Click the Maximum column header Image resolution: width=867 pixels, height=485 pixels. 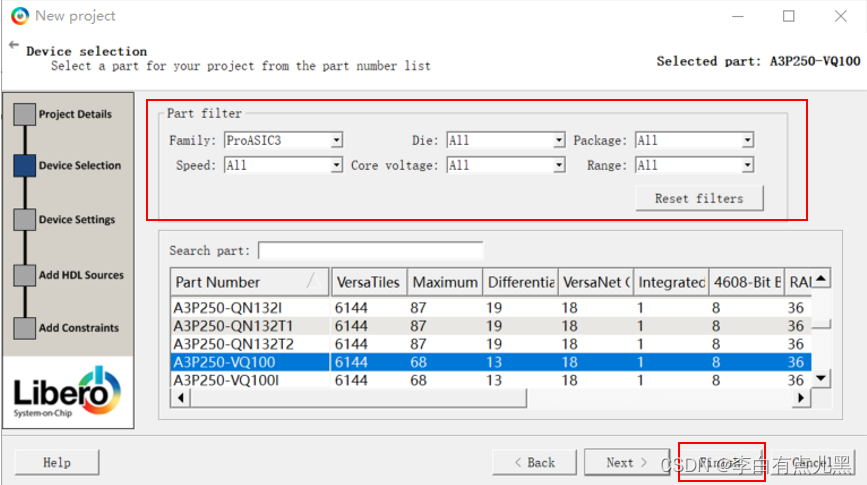(x=445, y=282)
